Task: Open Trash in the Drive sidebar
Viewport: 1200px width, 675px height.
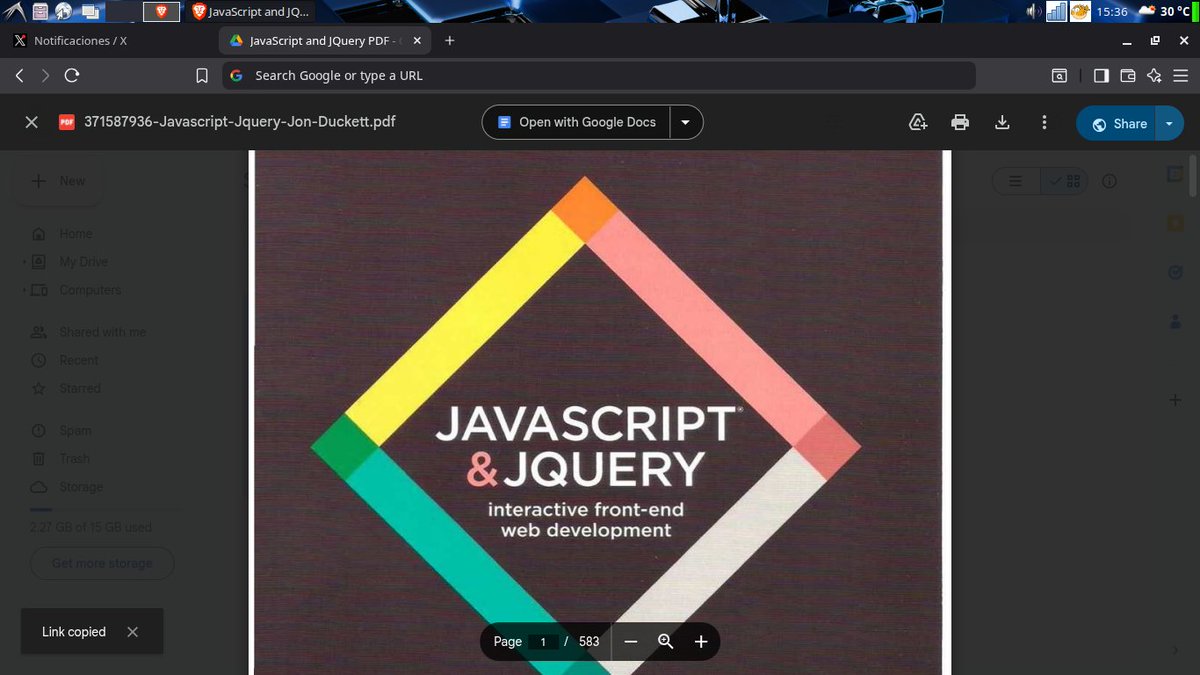Action: click(74, 459)
